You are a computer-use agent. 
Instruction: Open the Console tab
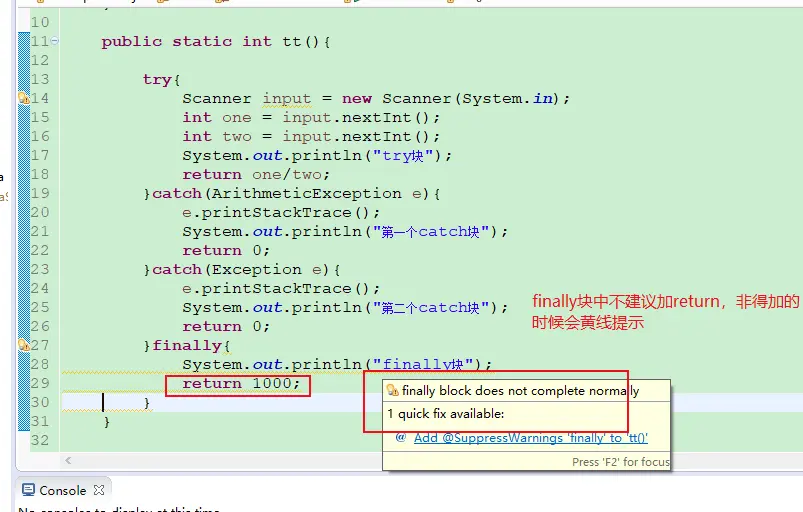(62, 490)
